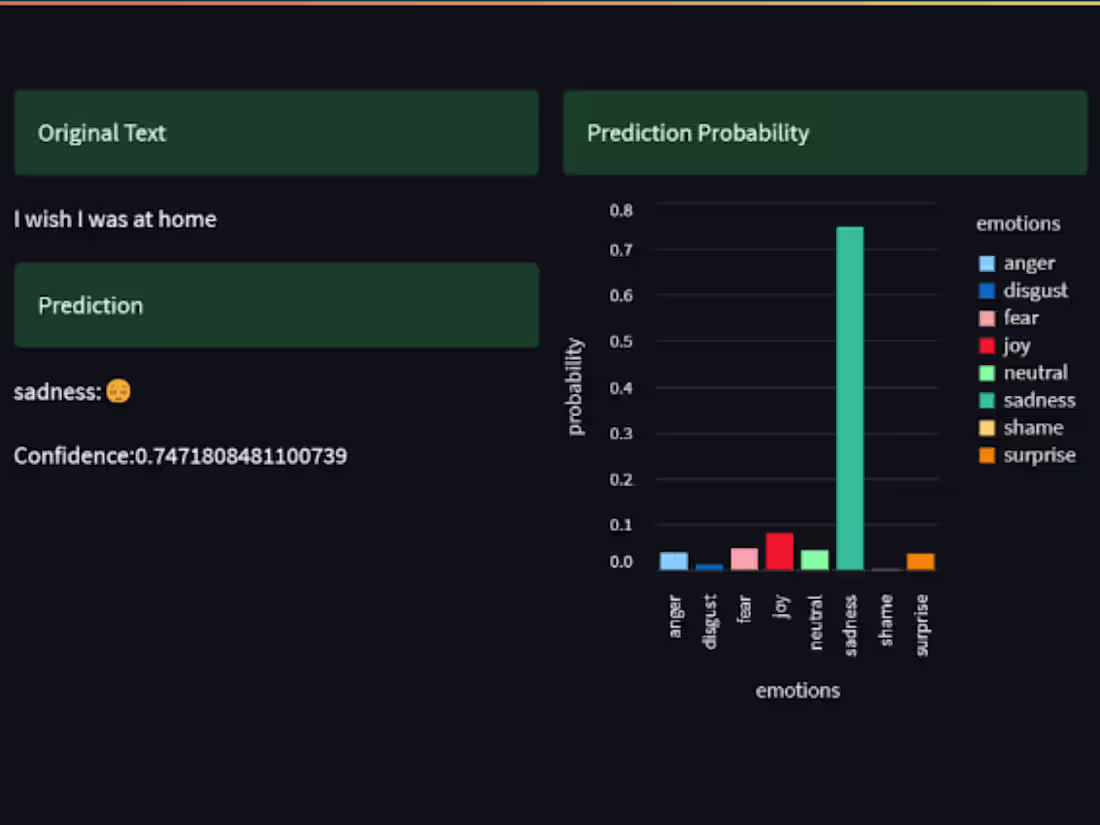Screen dimensions: 1100x825
Task: Expand the Prediction Probability section header
Action: pos(824,132)
